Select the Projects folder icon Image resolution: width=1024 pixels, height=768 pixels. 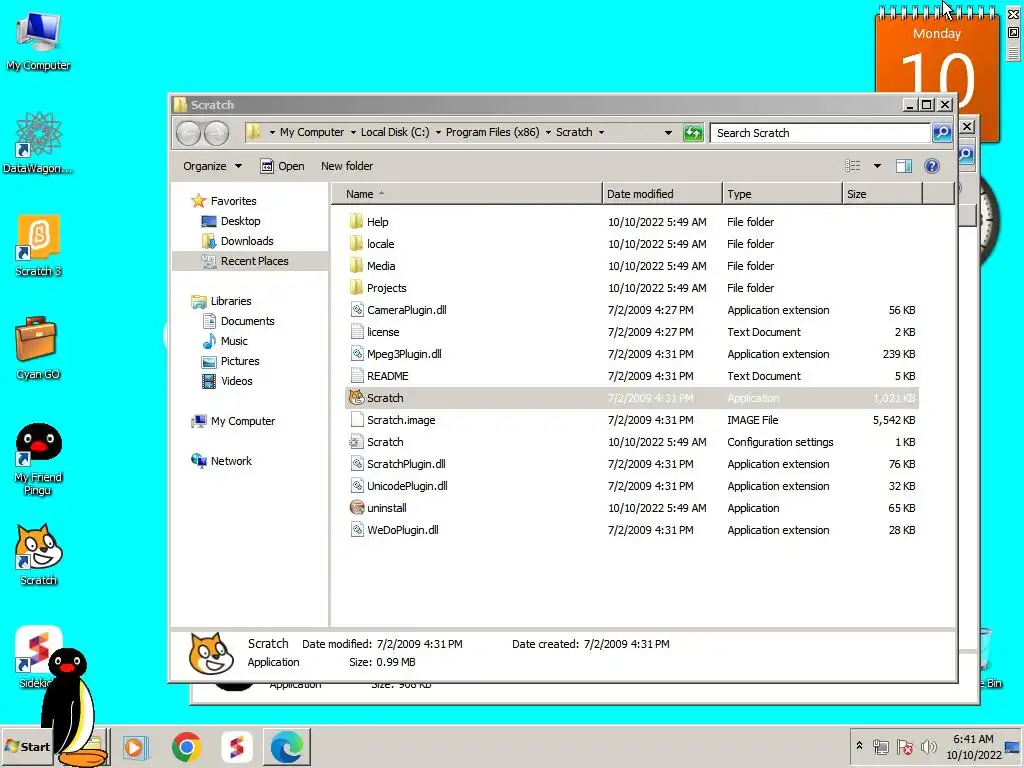[x=356, y=288]
